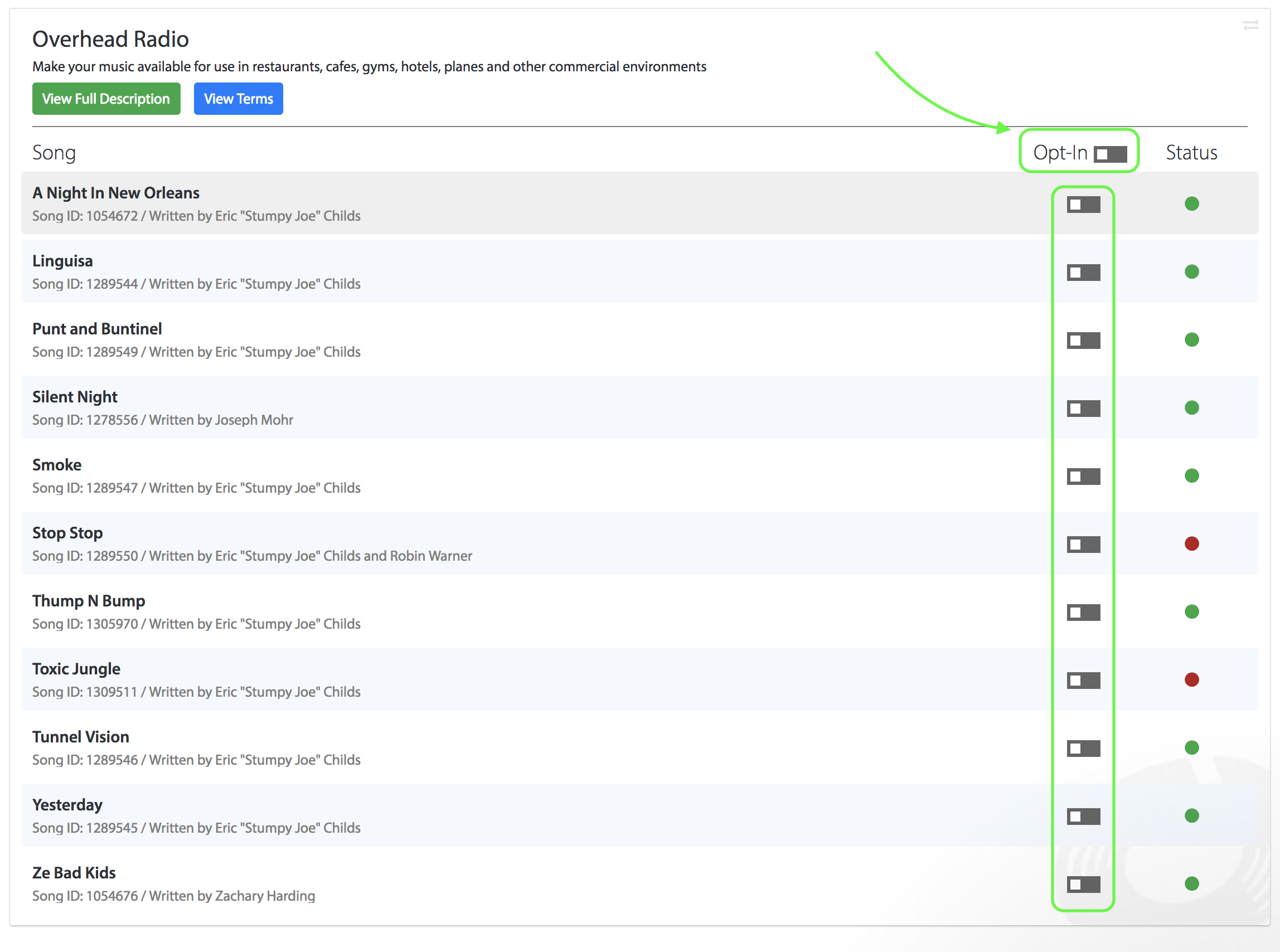Click the Punt and Buntinel song title
1280x952 pixels.
97,329
